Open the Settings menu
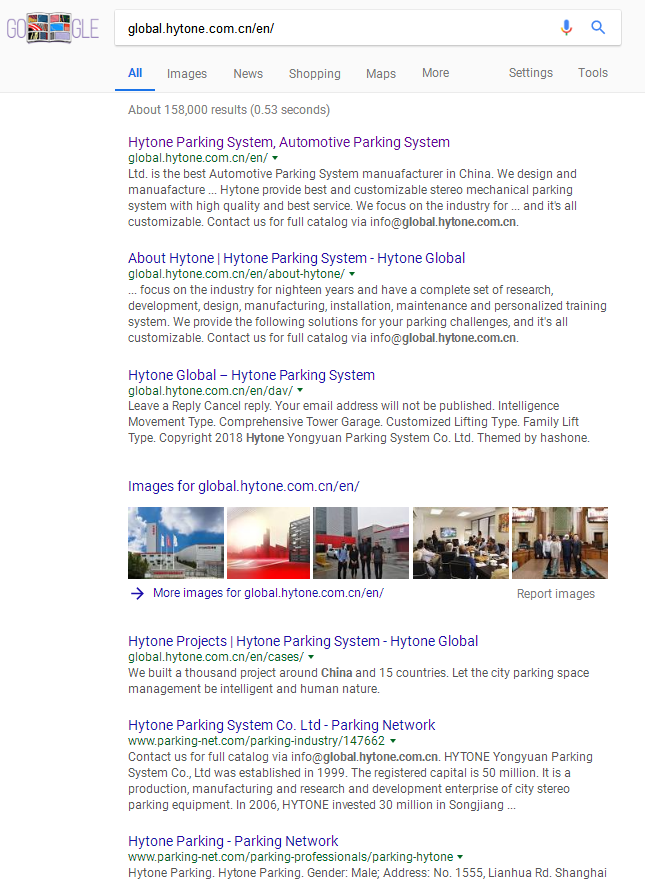Viewport: 645px width, 882px height. [x=530, y=73]
